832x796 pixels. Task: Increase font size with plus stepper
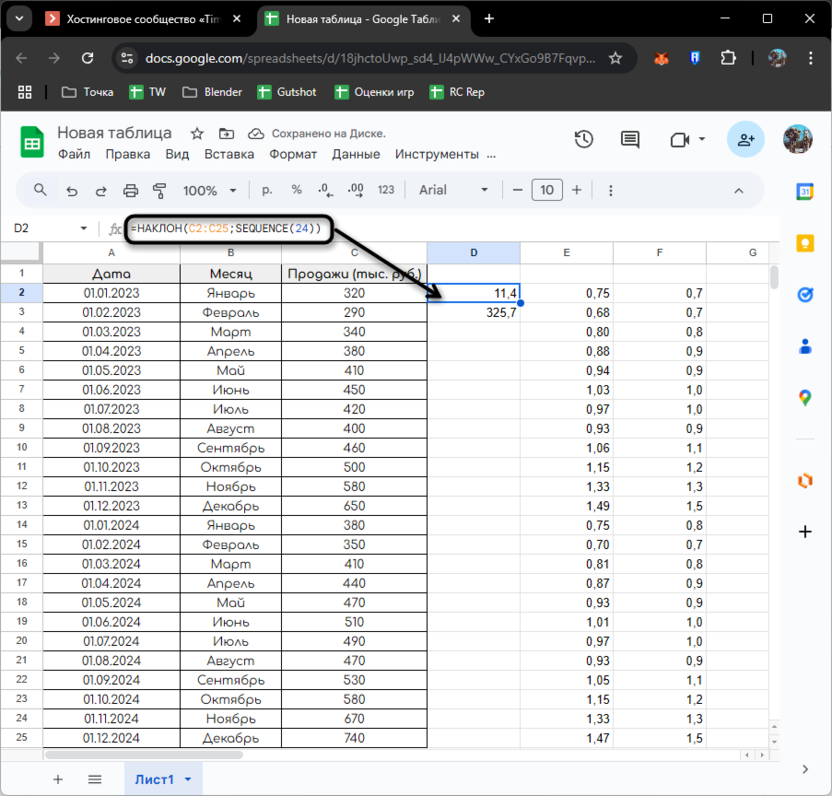pyautogui.click(x=577, y=190)
